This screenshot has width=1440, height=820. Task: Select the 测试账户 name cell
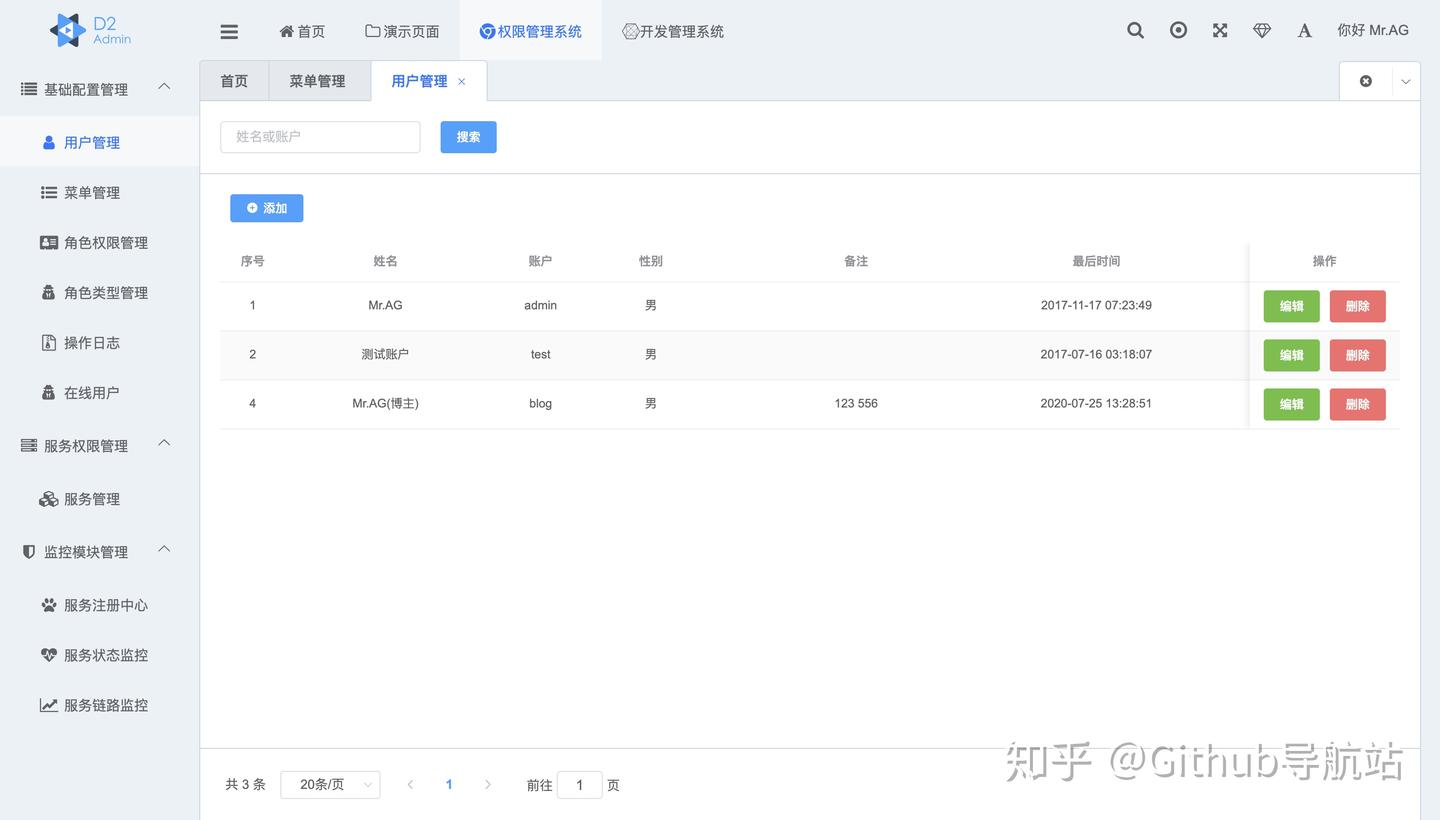point(385,355)
